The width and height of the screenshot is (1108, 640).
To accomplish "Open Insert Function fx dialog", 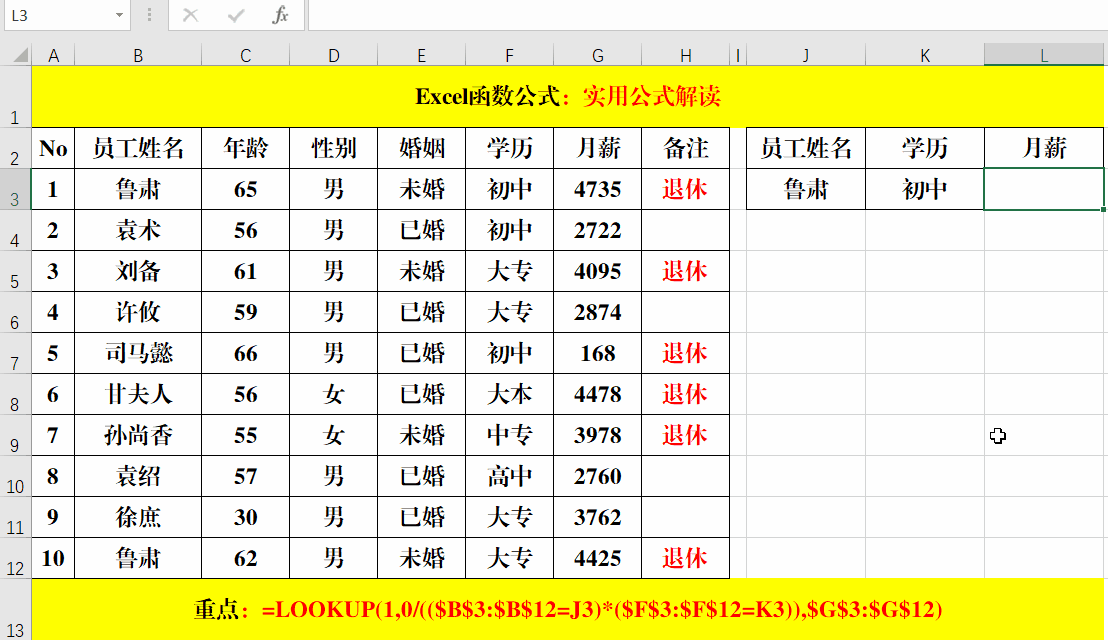I will pos(281,15).
